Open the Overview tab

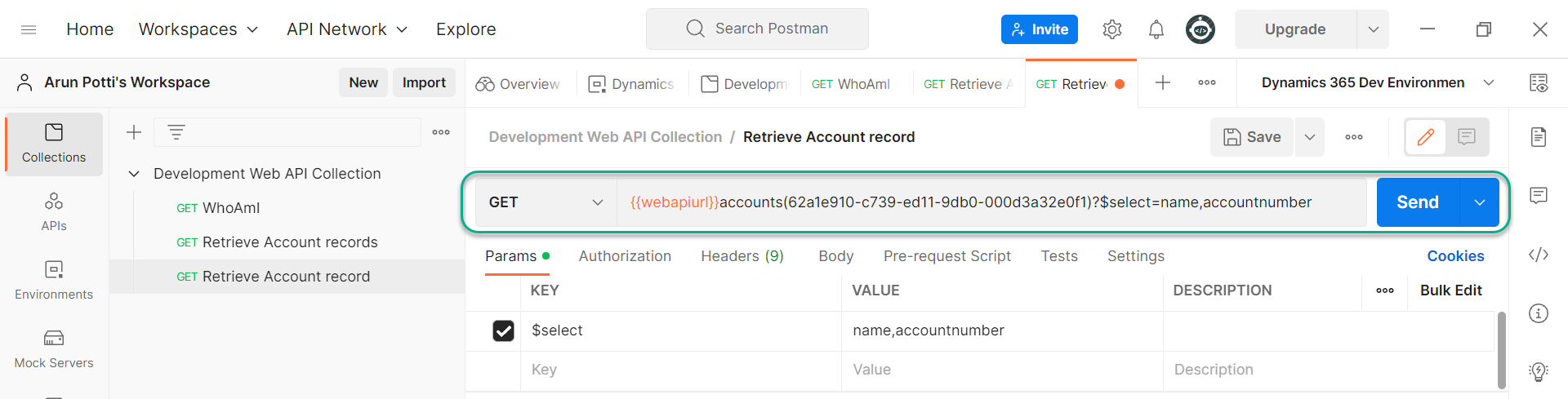click(519, 83)
